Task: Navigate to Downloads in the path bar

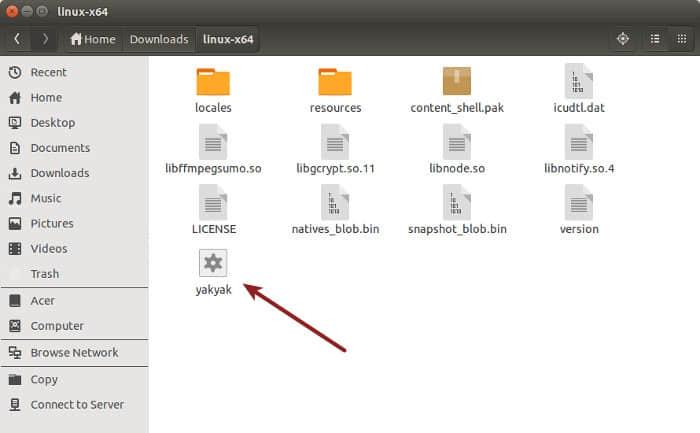Action: (x=158, y=39)
